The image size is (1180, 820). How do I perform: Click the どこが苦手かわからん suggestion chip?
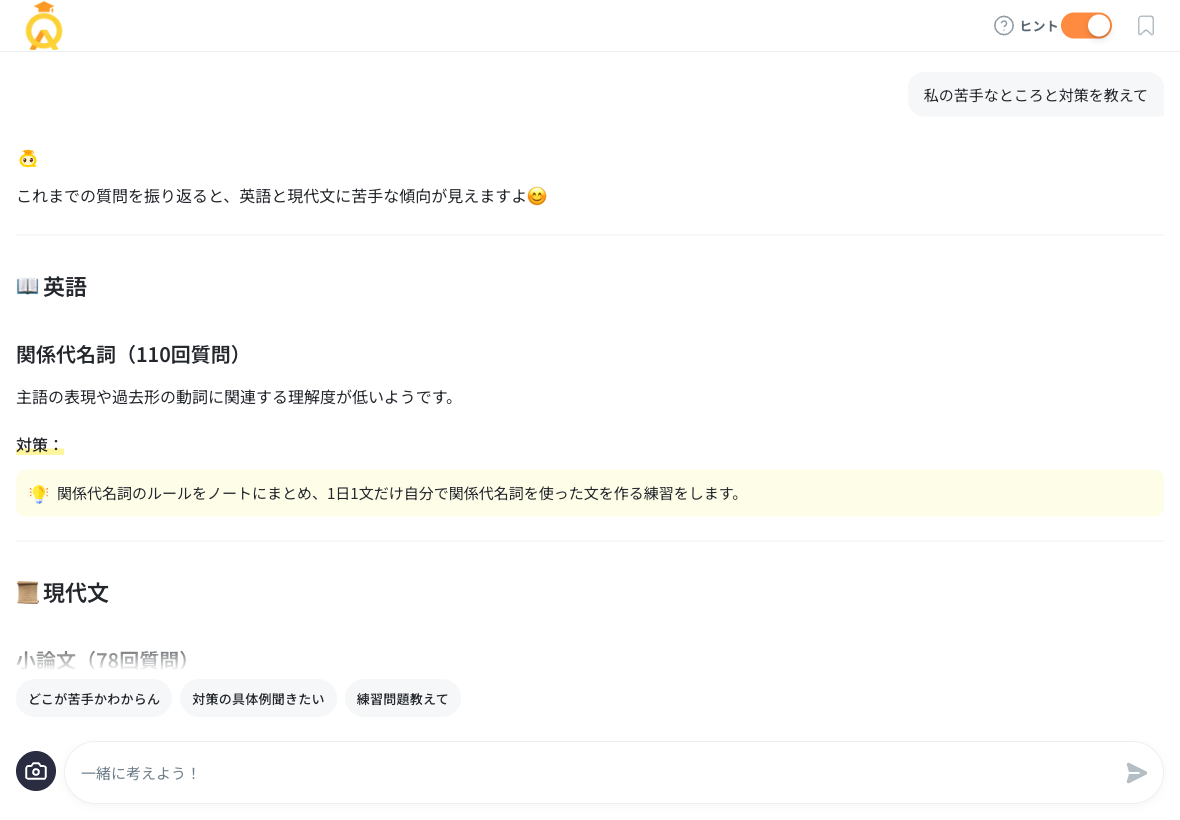click(93, 698)
